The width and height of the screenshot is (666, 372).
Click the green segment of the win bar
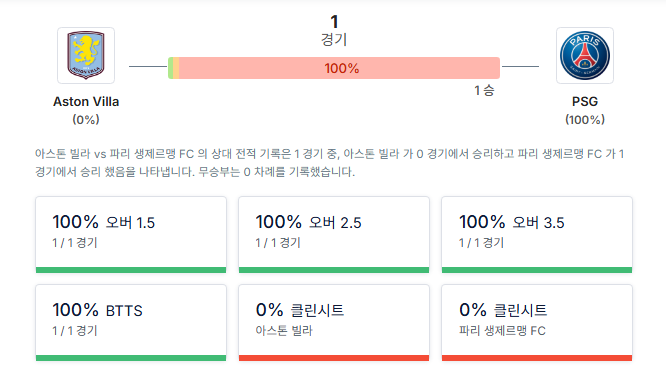(x=171, y=68)
